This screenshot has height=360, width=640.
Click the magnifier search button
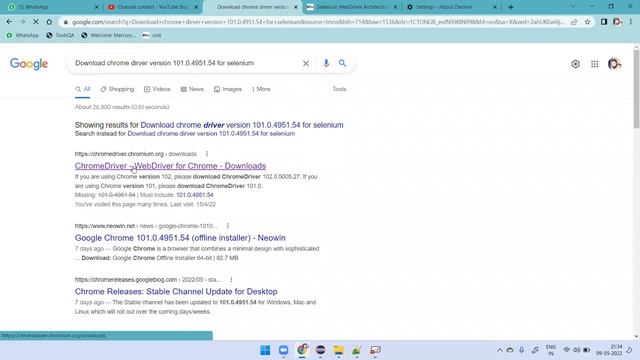[x=342, y=63]
